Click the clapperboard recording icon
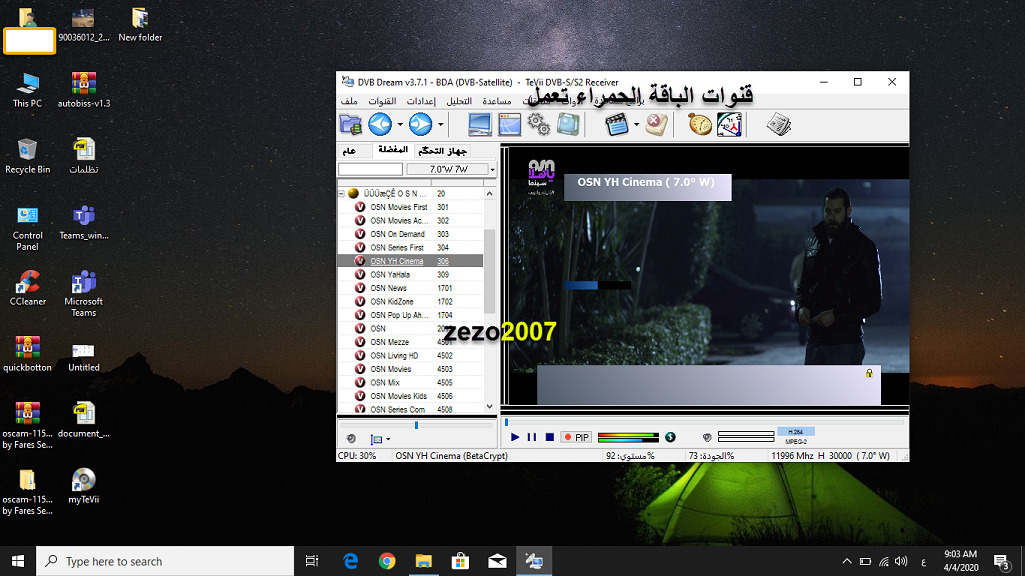The width and height of the screenshot is (1025, 576). pyautogui.click(x=616, y=124)
